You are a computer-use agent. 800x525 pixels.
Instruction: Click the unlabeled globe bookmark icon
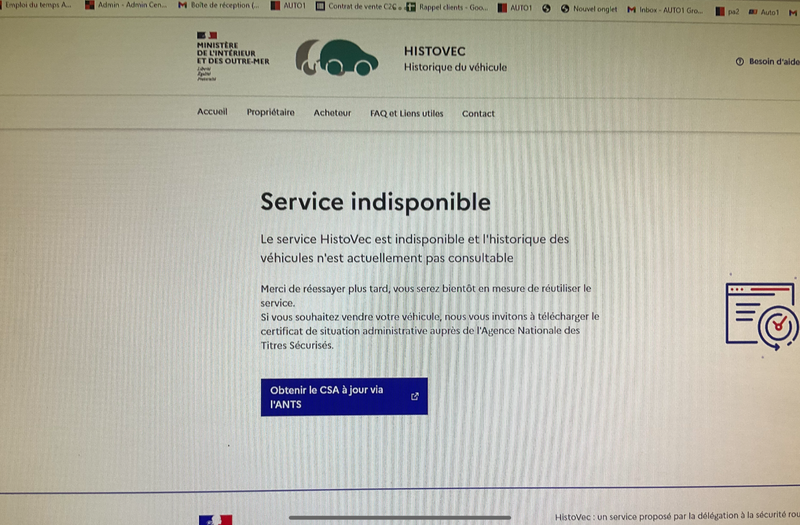click(x=546, y=8)
